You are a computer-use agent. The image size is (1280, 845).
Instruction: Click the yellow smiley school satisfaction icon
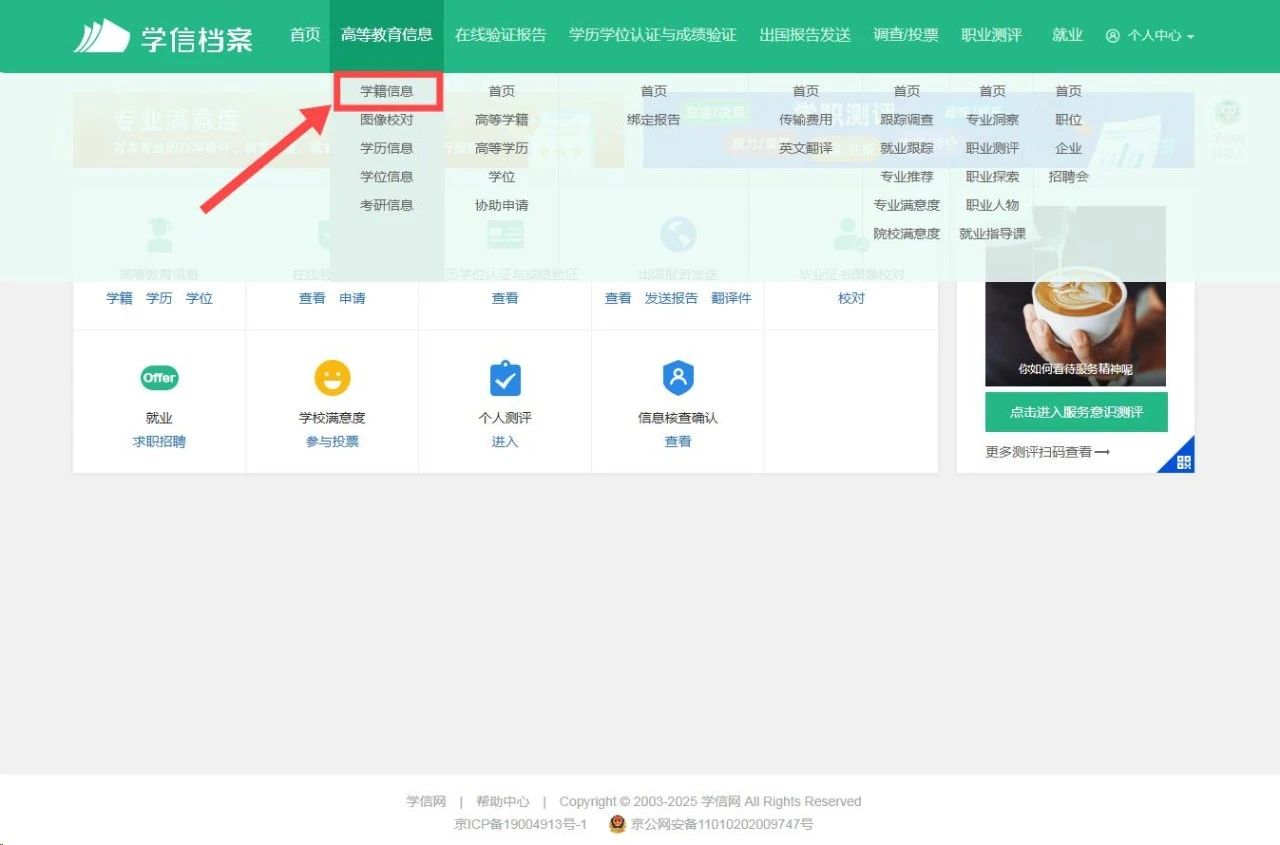(332, 378)
